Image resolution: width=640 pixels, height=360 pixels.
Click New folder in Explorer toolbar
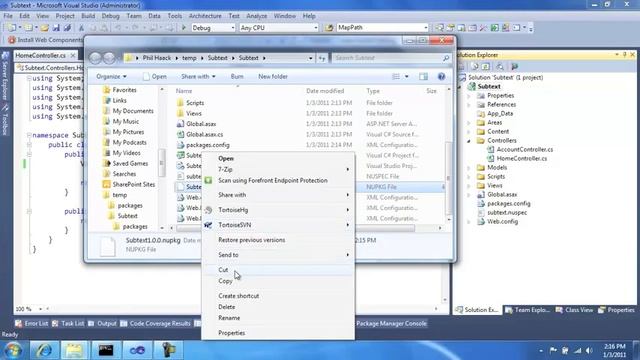273,76
